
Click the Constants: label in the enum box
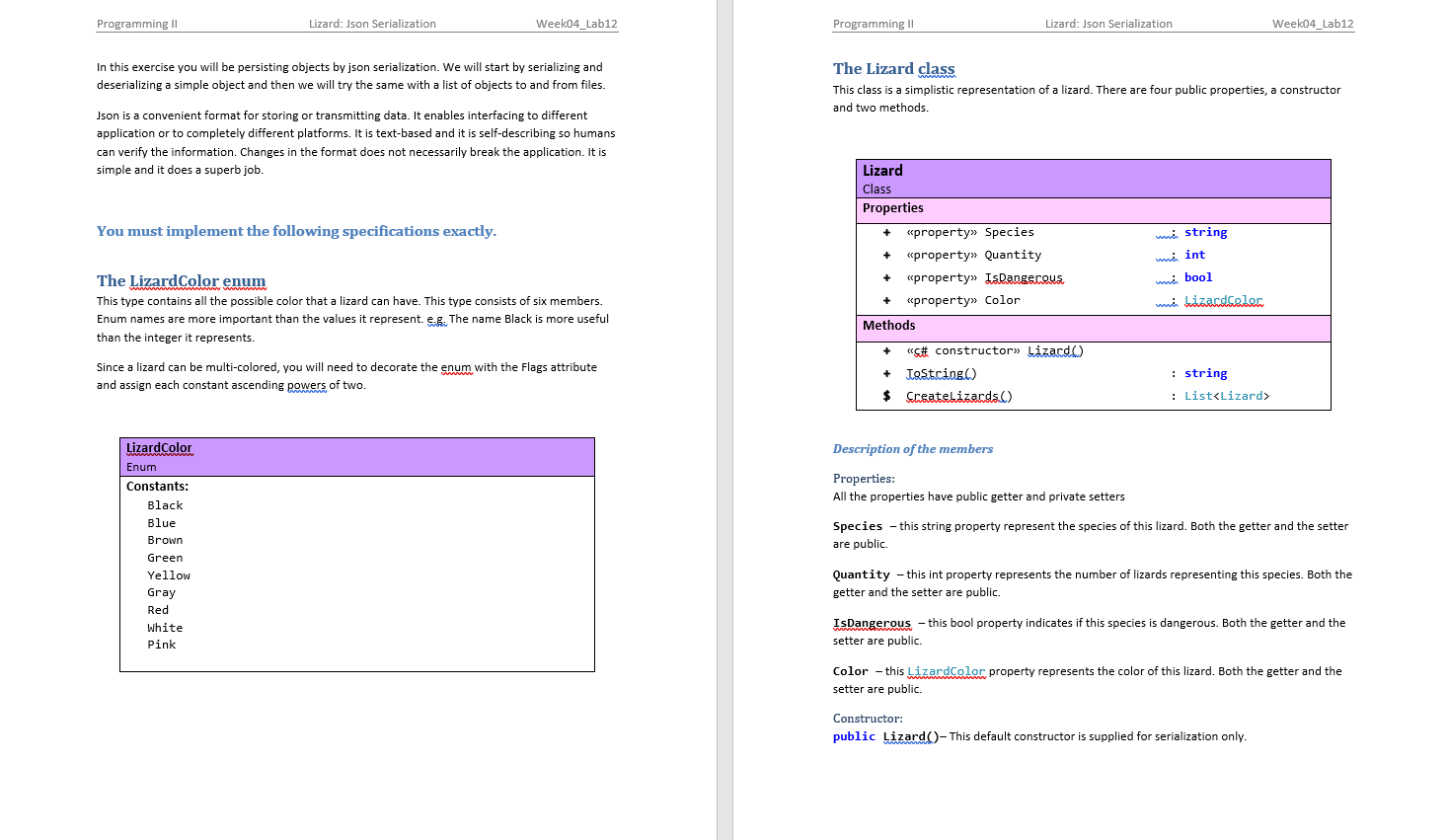(x=158, y=486)
